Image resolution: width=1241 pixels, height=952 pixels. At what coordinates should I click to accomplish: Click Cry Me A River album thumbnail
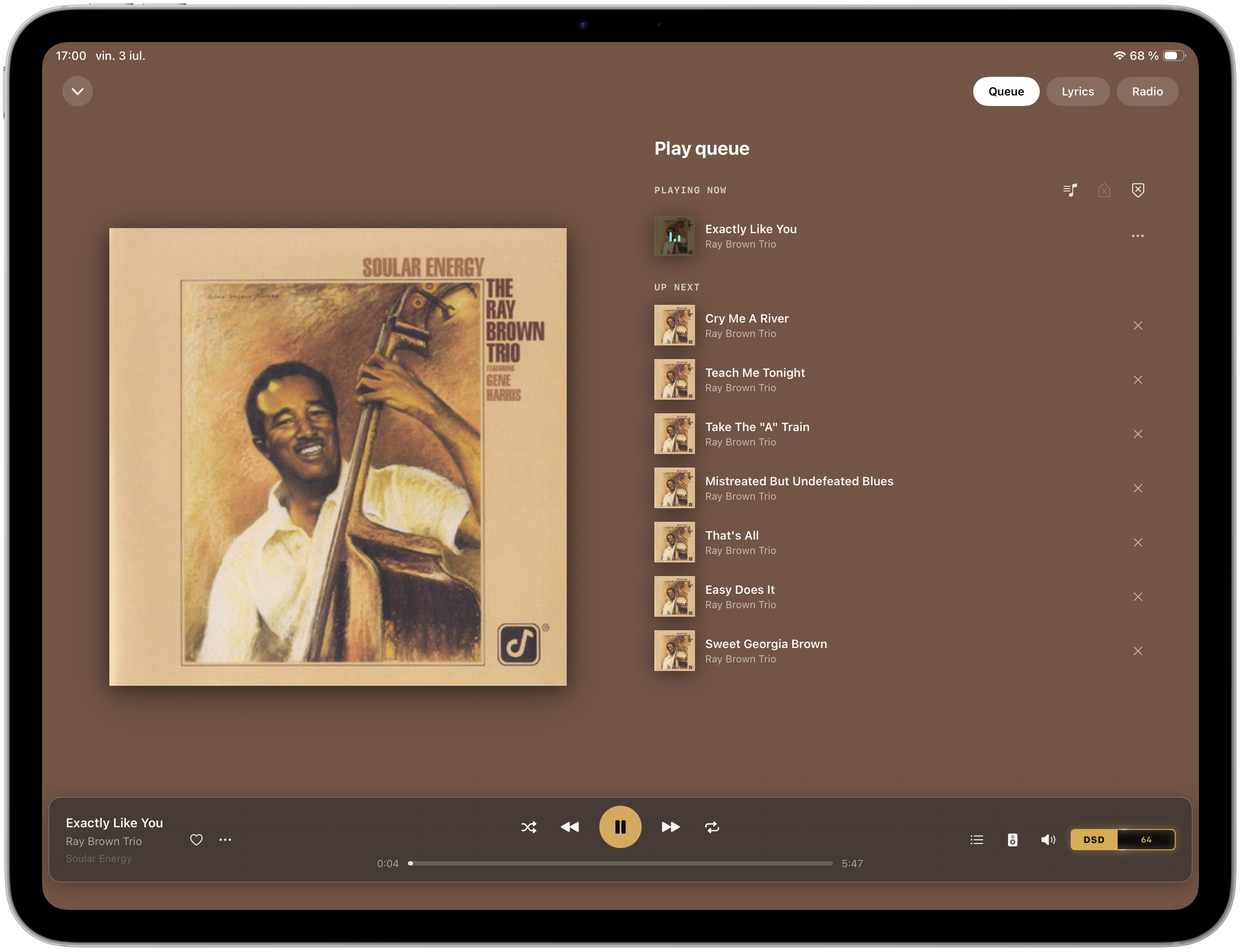click(x=674, y=325)
